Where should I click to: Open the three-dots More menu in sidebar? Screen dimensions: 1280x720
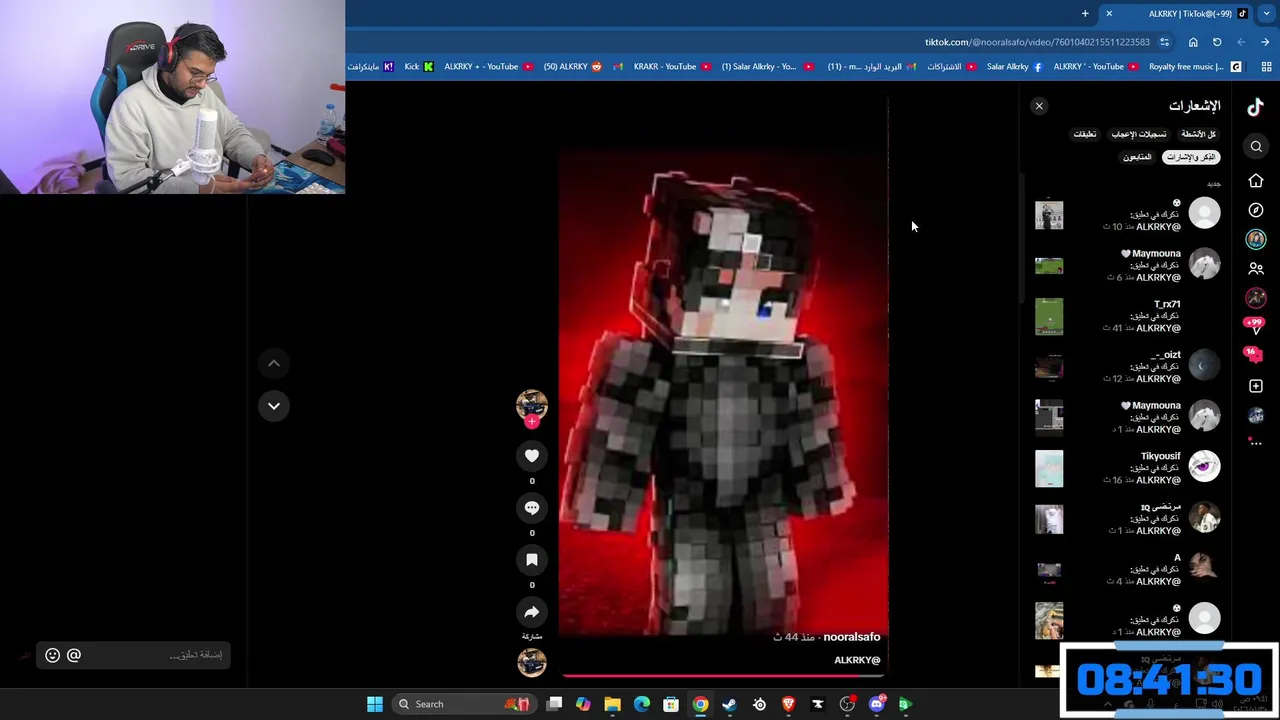(x=1256, y=442)
